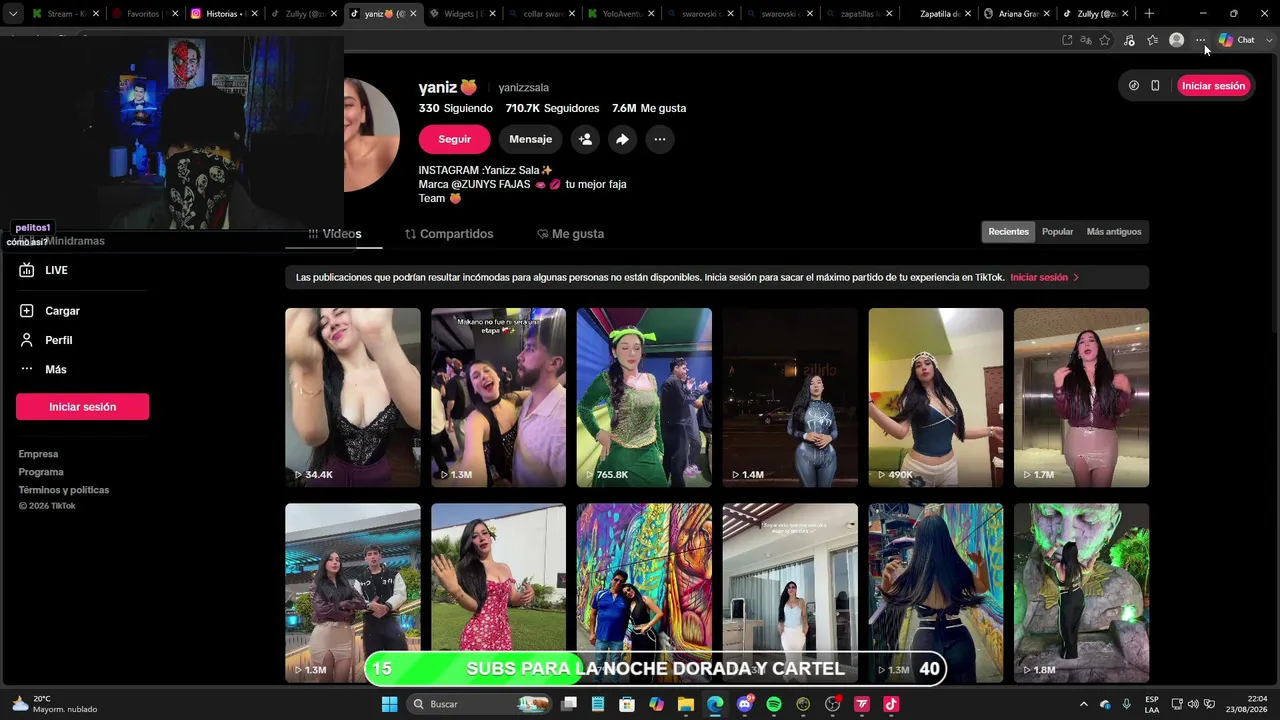Viewport: 1280px width, 720px height.
Task: Expand Términos y políticas footer section
Action: (x=64, y=490)
